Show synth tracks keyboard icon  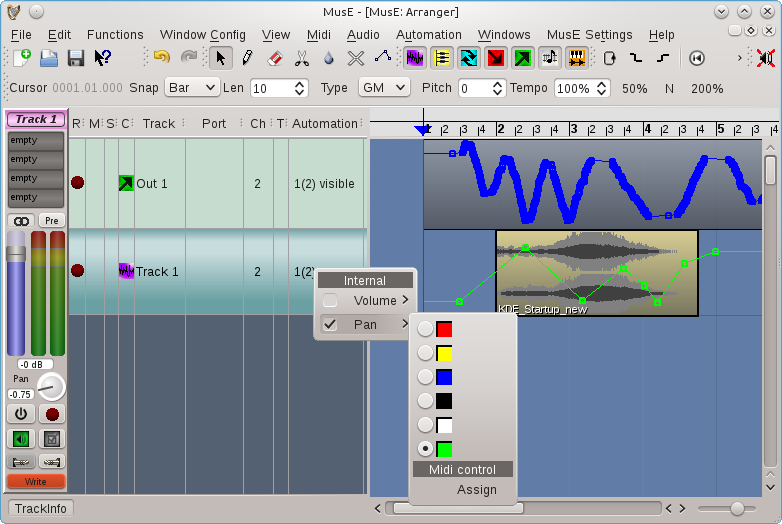pos(577,58)
